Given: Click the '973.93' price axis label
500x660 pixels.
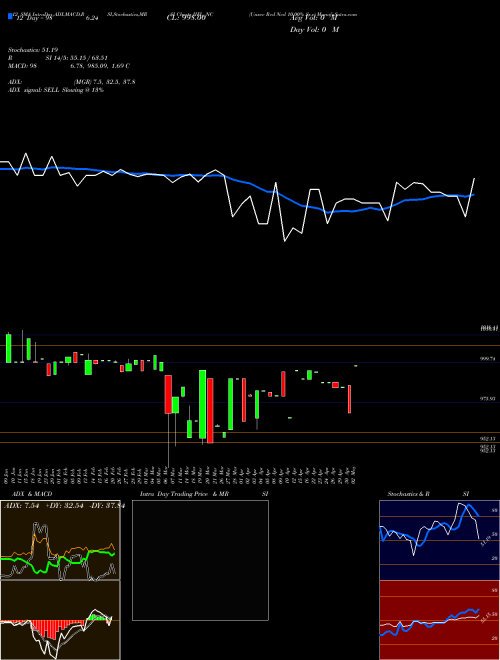Looking at the screenshot, I should point(487,398).
